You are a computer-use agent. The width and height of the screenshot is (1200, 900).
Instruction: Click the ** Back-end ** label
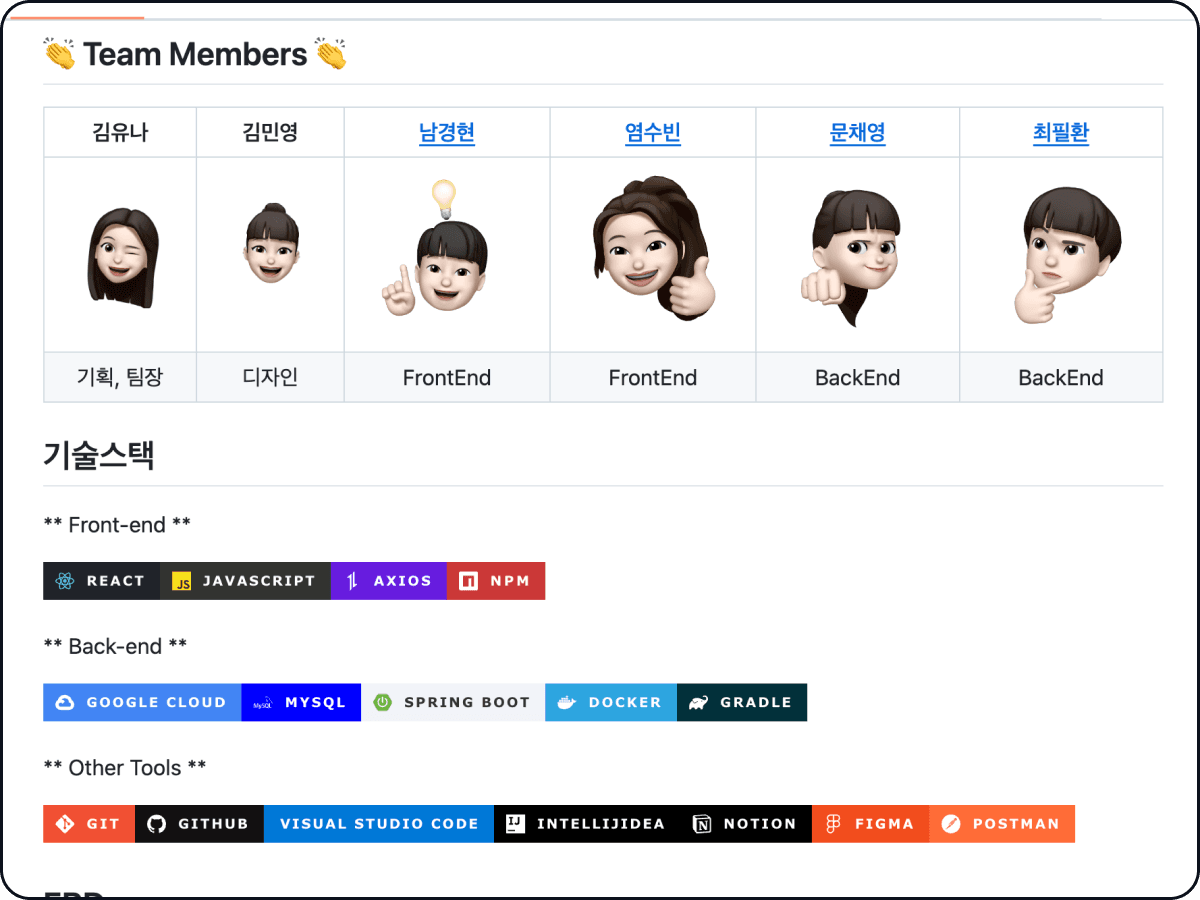115,646
